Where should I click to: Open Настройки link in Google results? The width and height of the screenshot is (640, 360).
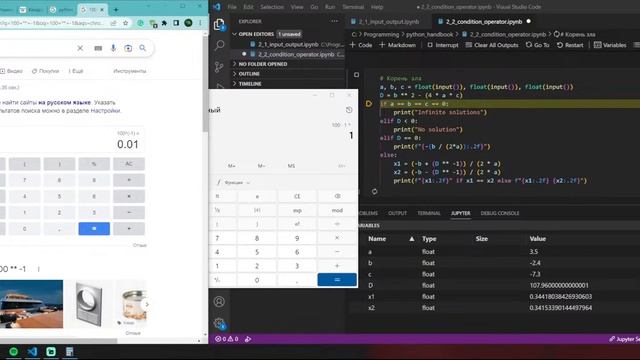click(x=105, y=111)
